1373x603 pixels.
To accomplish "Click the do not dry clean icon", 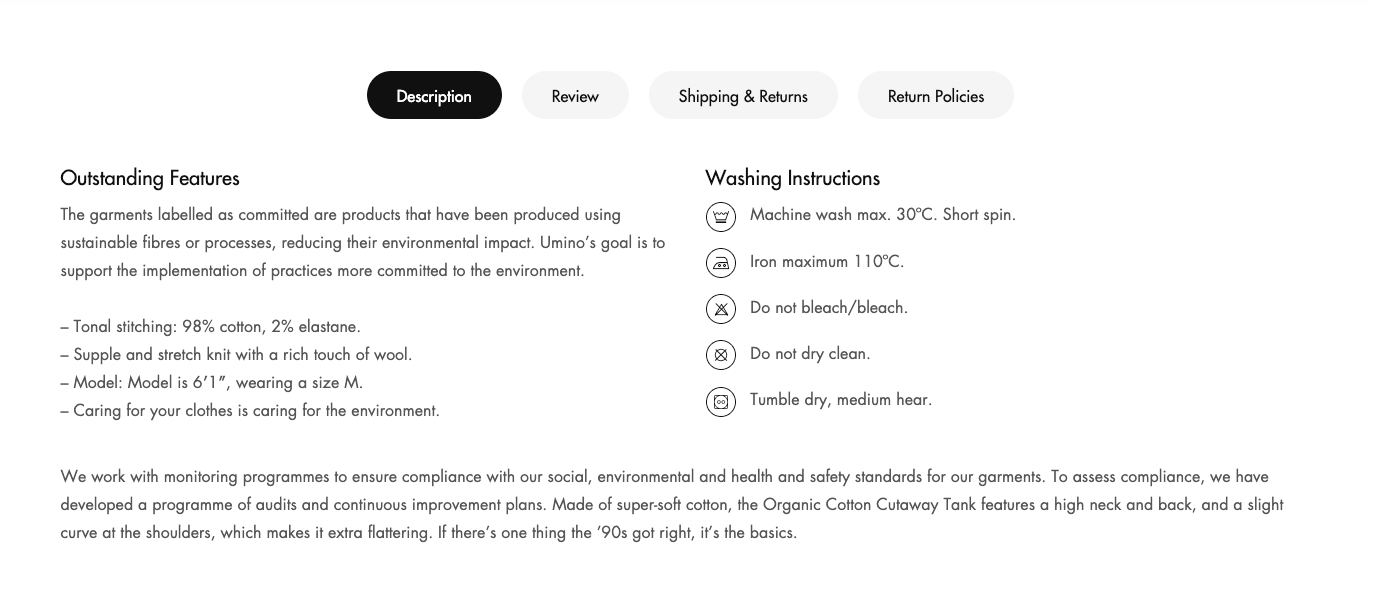I will [x=721, y=355].
